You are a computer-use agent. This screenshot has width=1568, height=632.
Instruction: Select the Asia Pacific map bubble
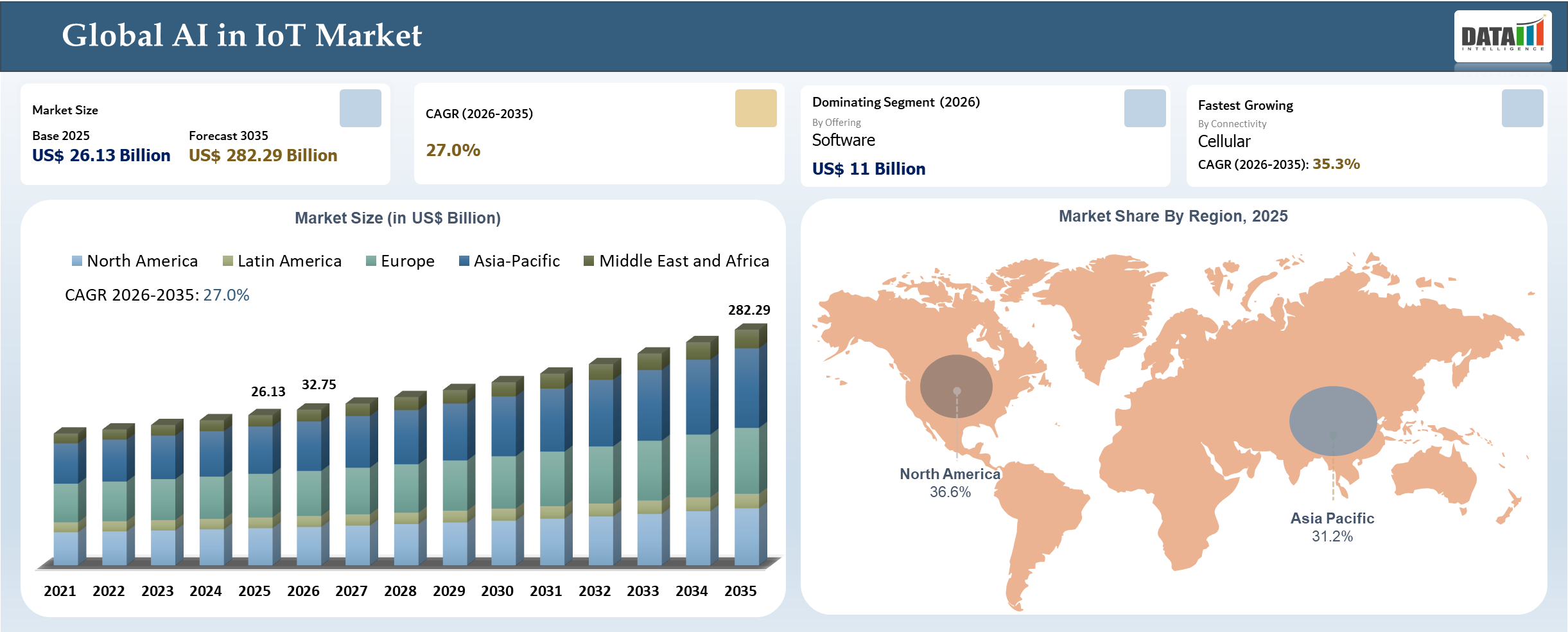(x=1332, y=421)
